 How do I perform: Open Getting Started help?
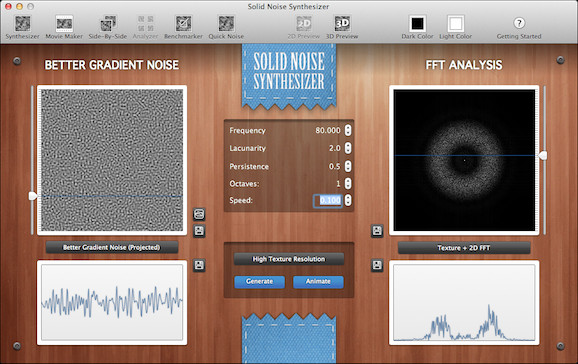coord(519,27)
